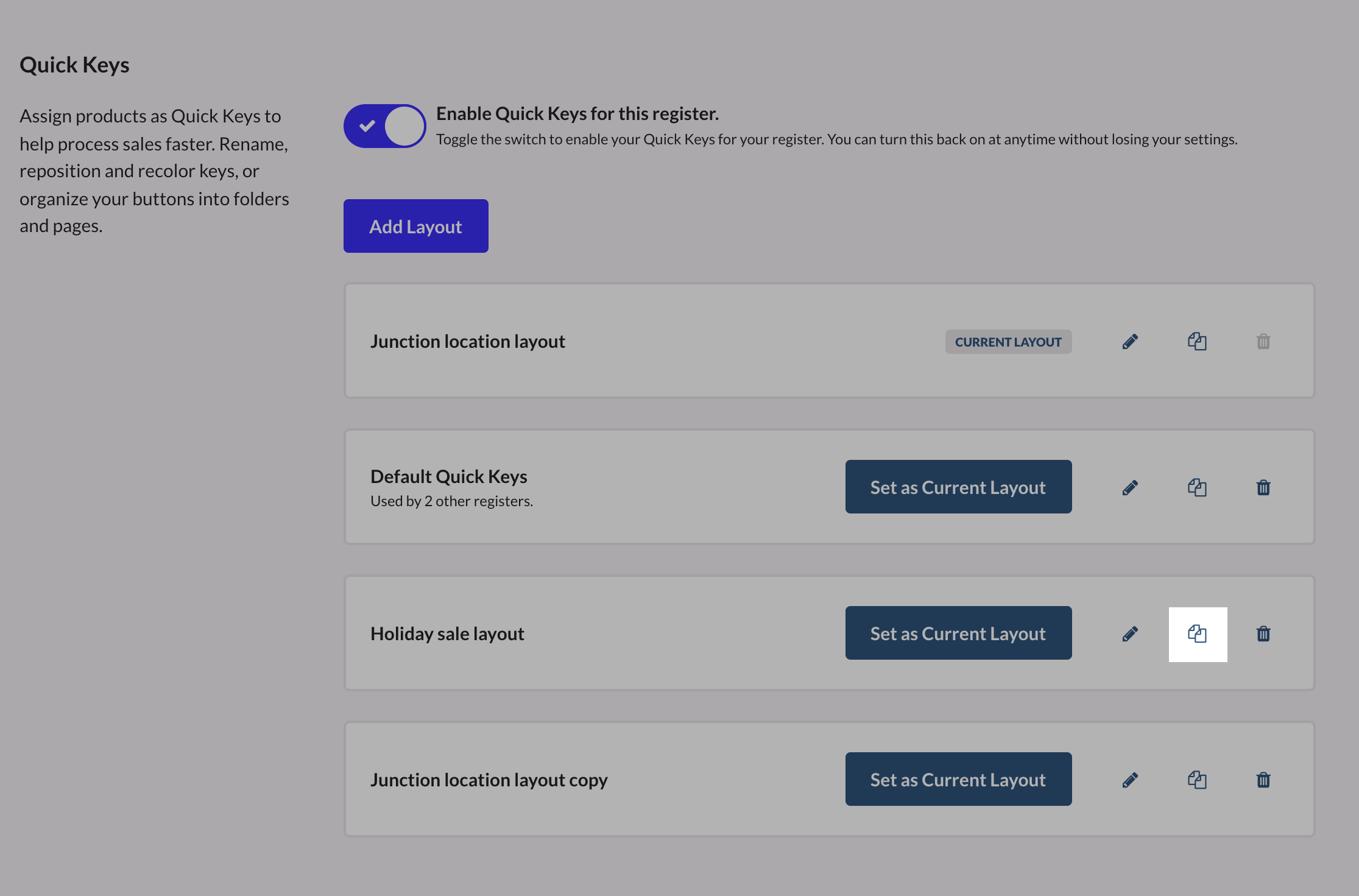Delete the Holiday sale layout
Image resolution: width=1359 pixels, height=896 pixels.
click(x=1263, y=634)
